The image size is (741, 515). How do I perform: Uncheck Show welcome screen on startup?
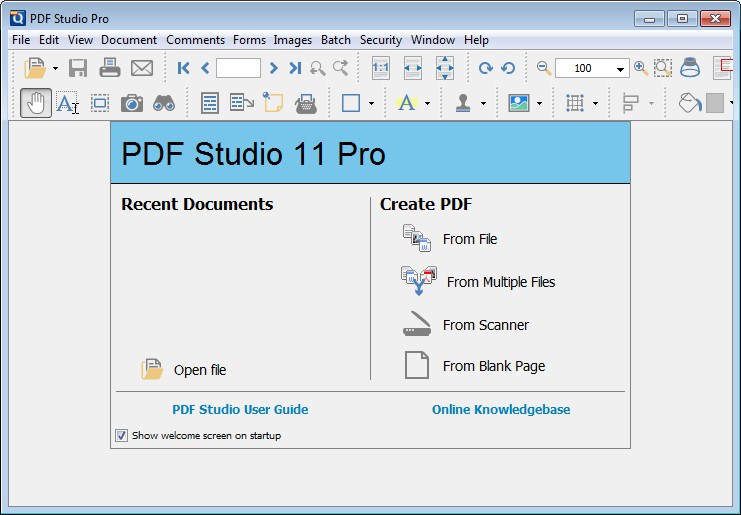point(121,435)
